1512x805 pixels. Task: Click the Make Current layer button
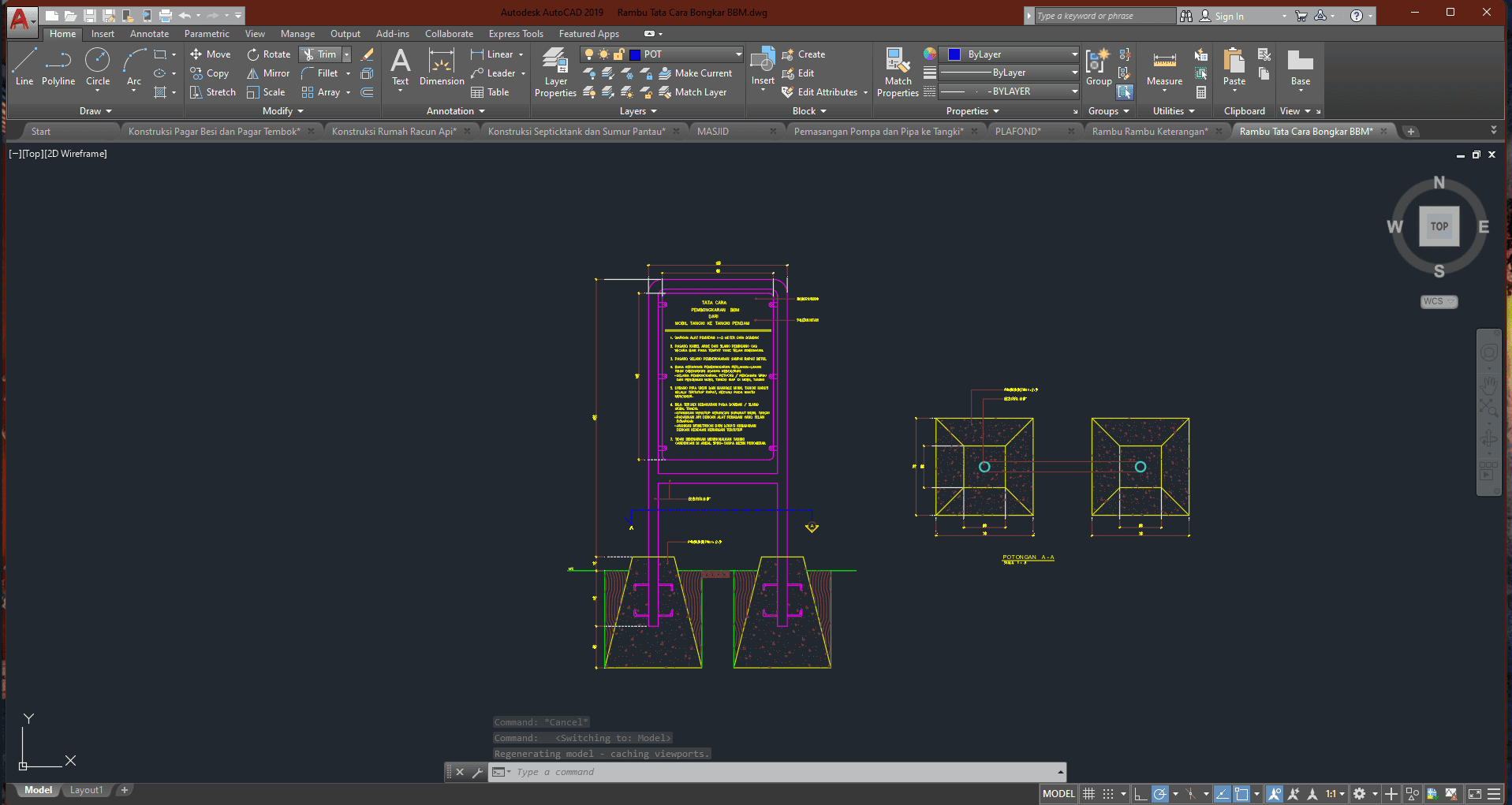coord(696,73)
